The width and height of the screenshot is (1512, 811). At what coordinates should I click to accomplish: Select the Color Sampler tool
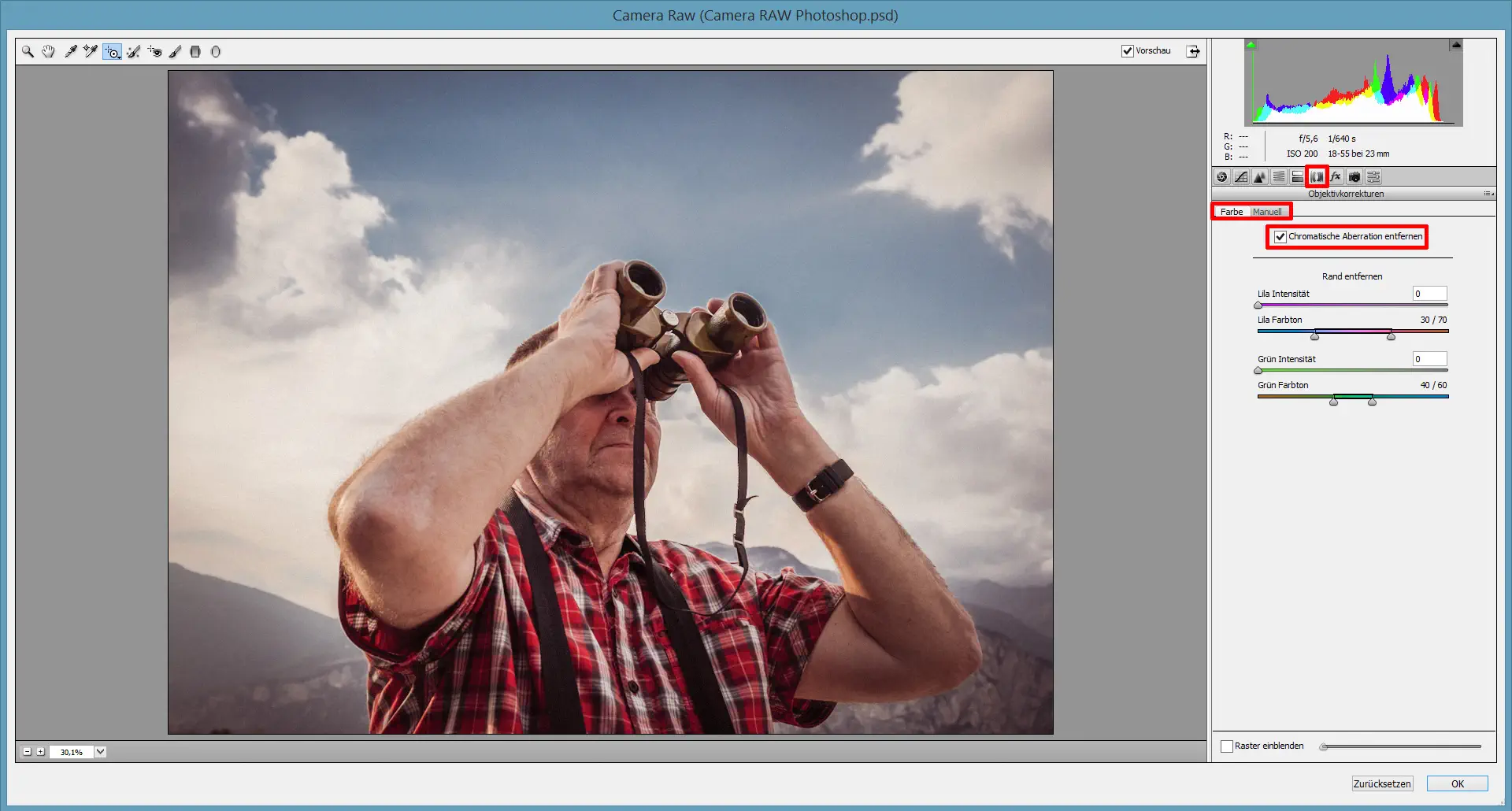point(89,51)
